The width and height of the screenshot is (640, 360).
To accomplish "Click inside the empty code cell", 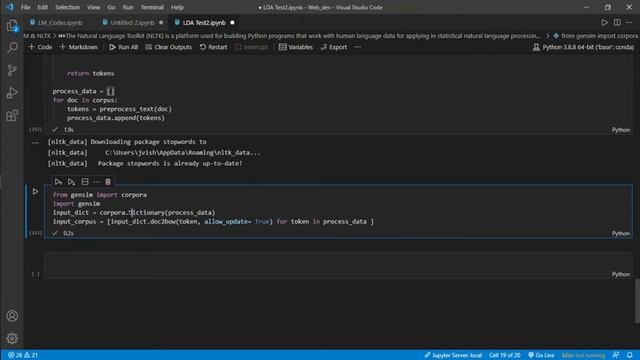I will (338, 265).
